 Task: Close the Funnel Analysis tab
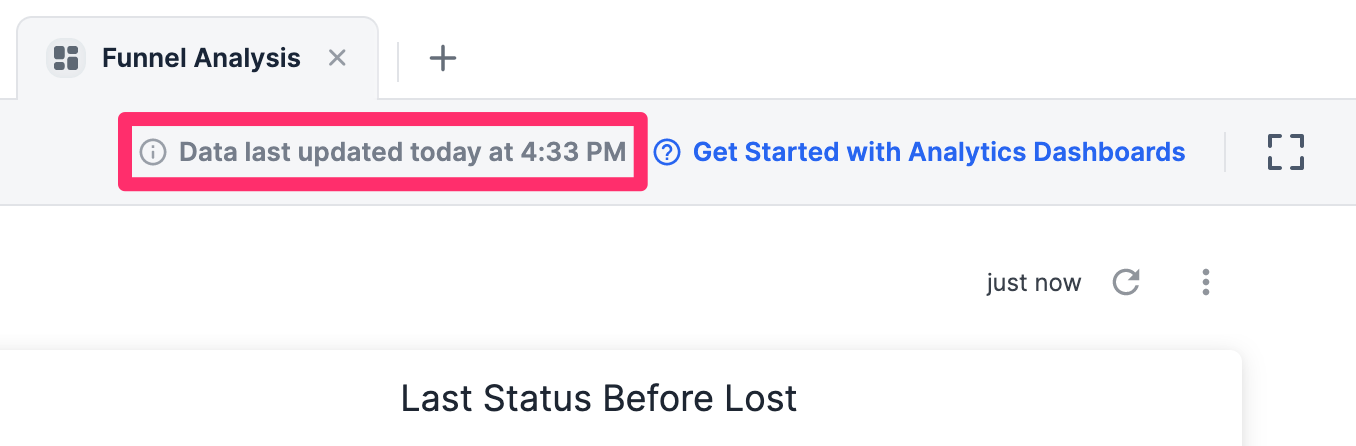[338, 58]
